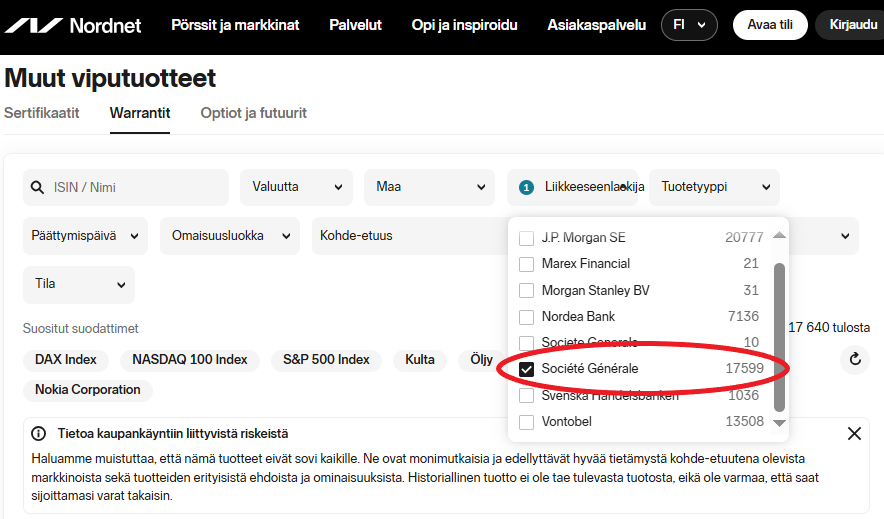This screenshot has width=884, height=519.
Task: Close the risk information notice
Action: click(854, 433)
